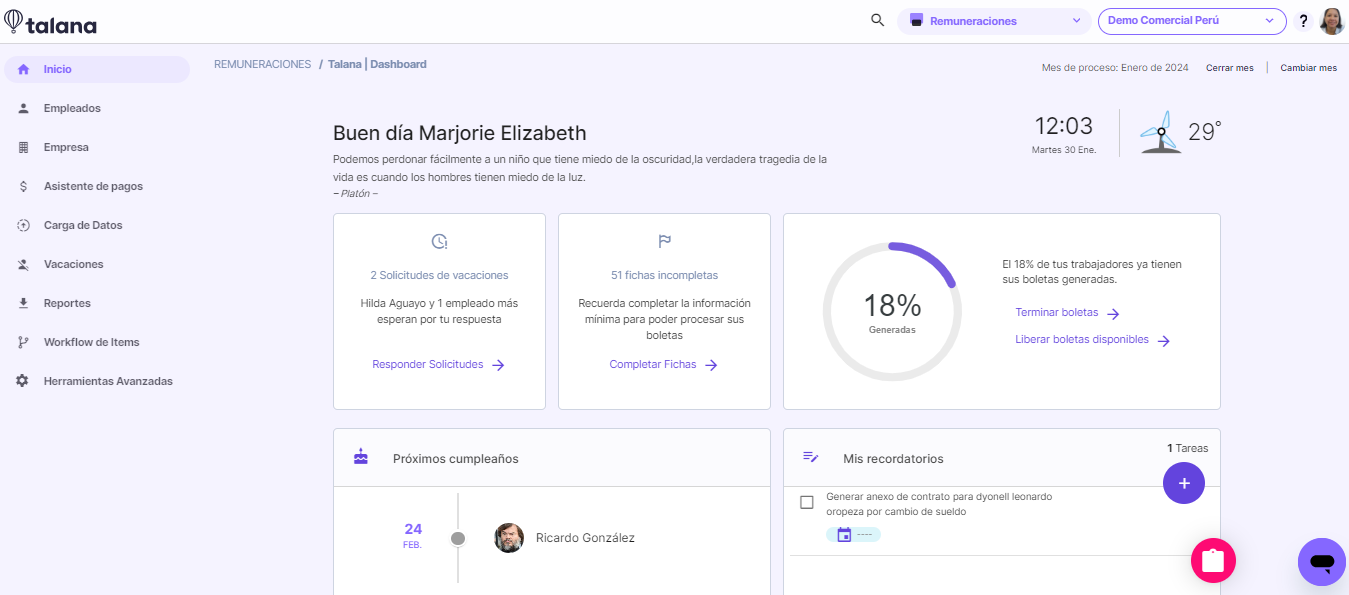
Task: Click the wind turbine weather icon
Action: coord(1161,132)
